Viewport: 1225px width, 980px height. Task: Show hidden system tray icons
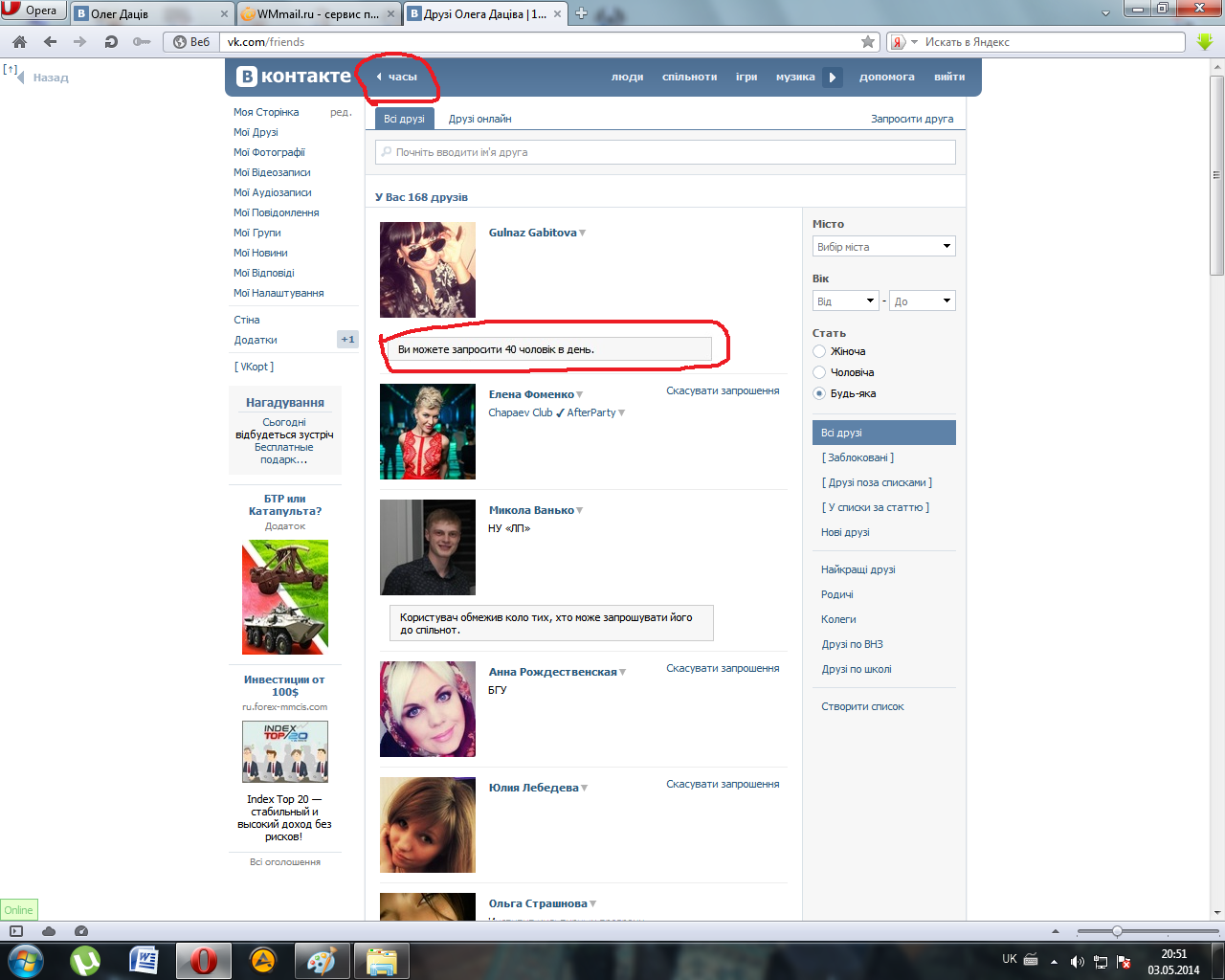tap(1054, 961)
